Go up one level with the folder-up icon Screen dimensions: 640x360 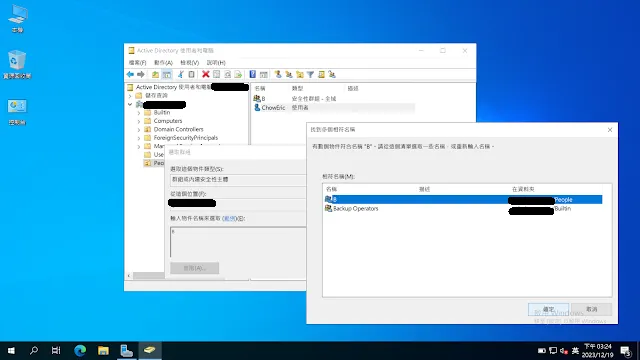(x=156, y=74)
